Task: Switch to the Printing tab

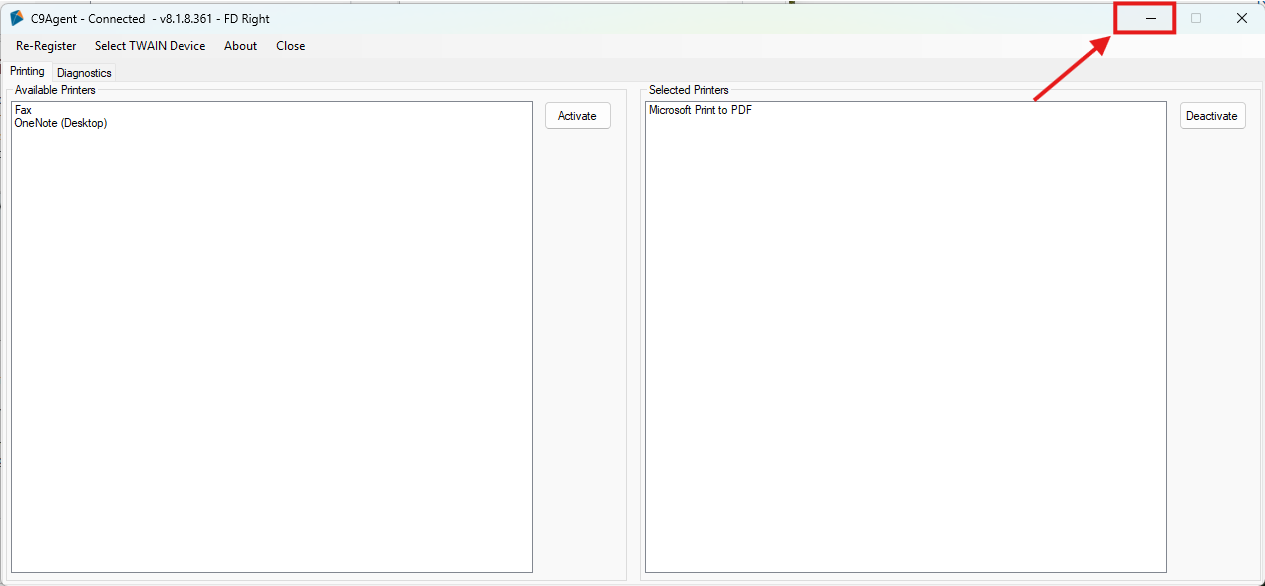Action: point(28,72)
